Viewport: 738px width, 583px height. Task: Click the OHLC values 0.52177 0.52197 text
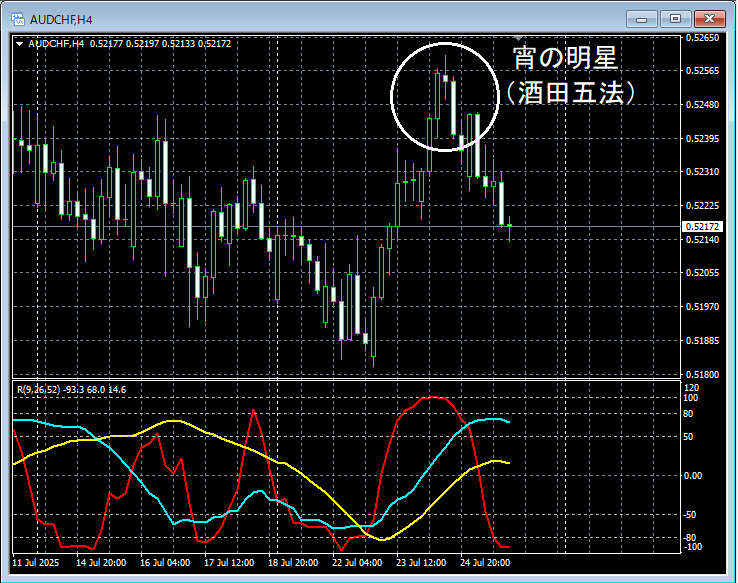point(124,44)
